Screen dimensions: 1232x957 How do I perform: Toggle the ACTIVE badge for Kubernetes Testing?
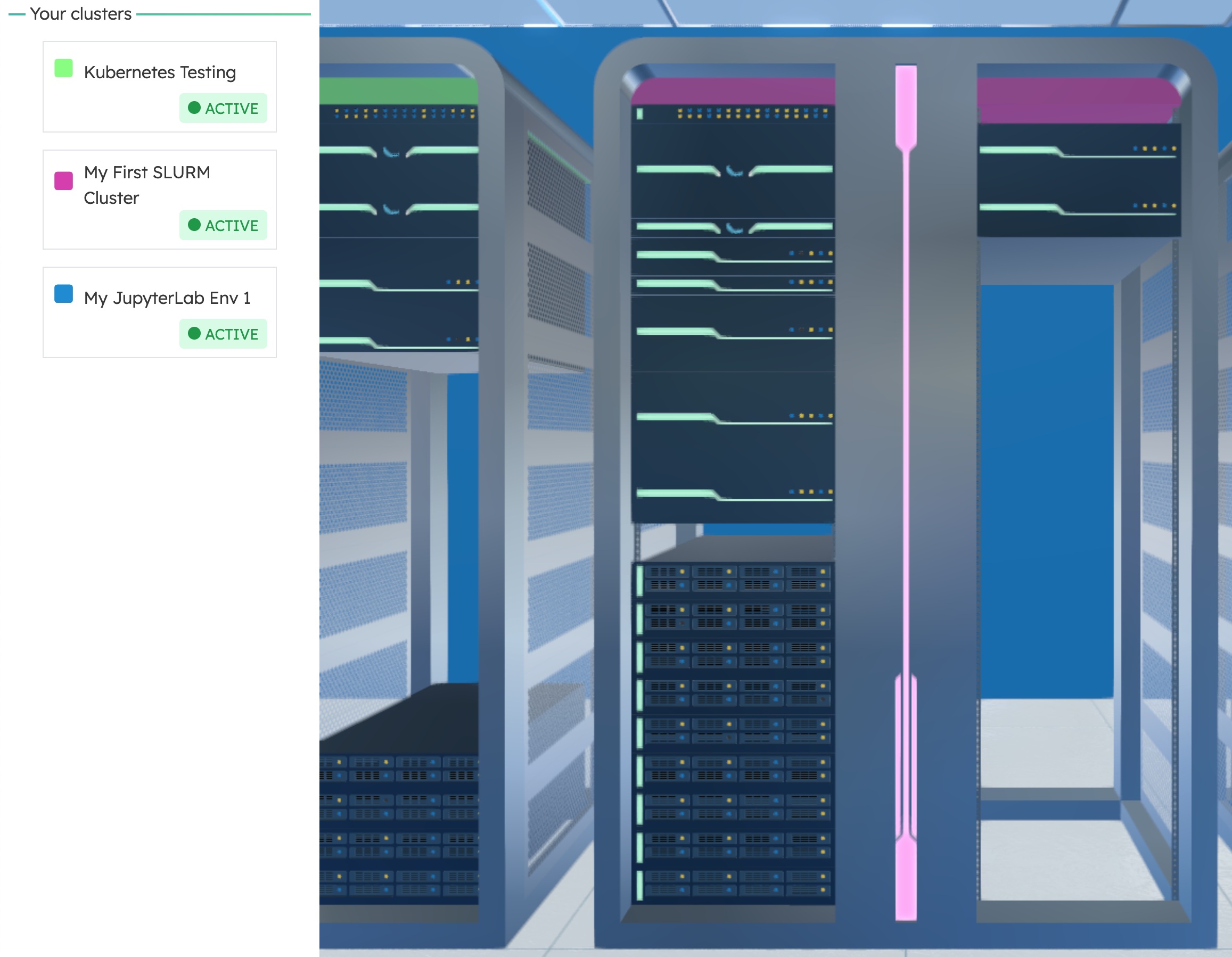pos(223,108)
